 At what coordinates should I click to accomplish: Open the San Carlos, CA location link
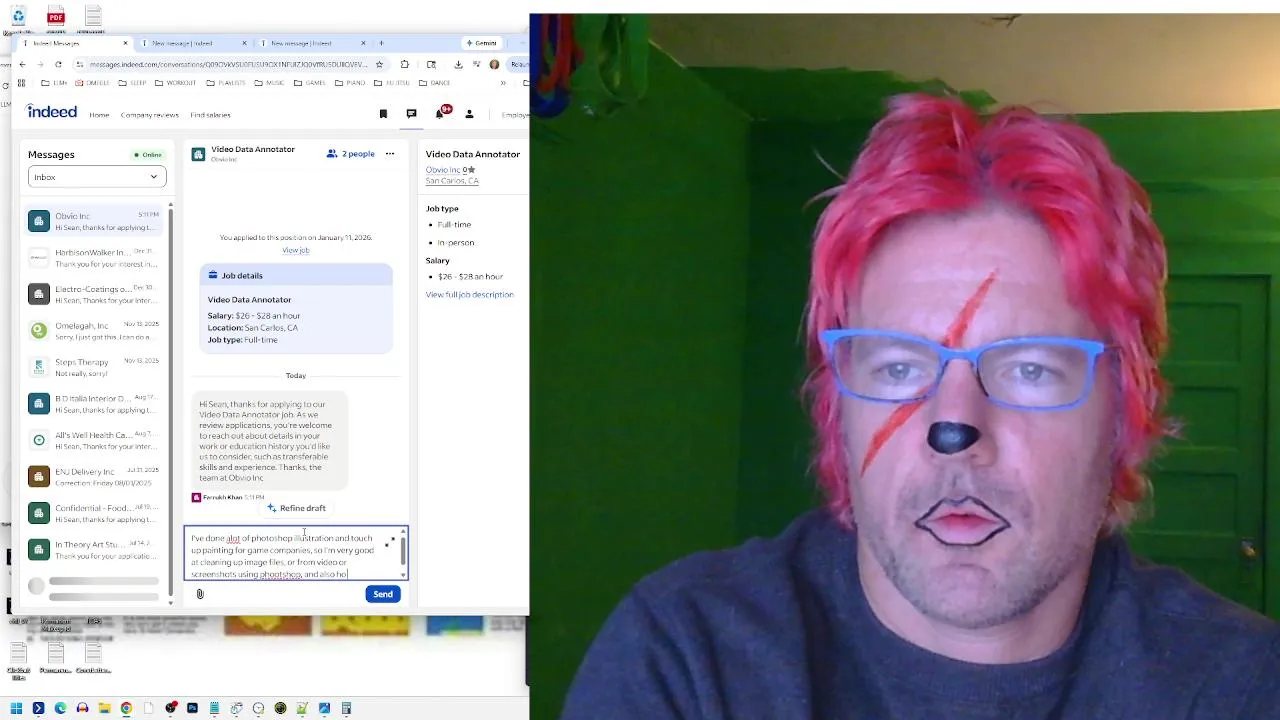coord(452,181)
